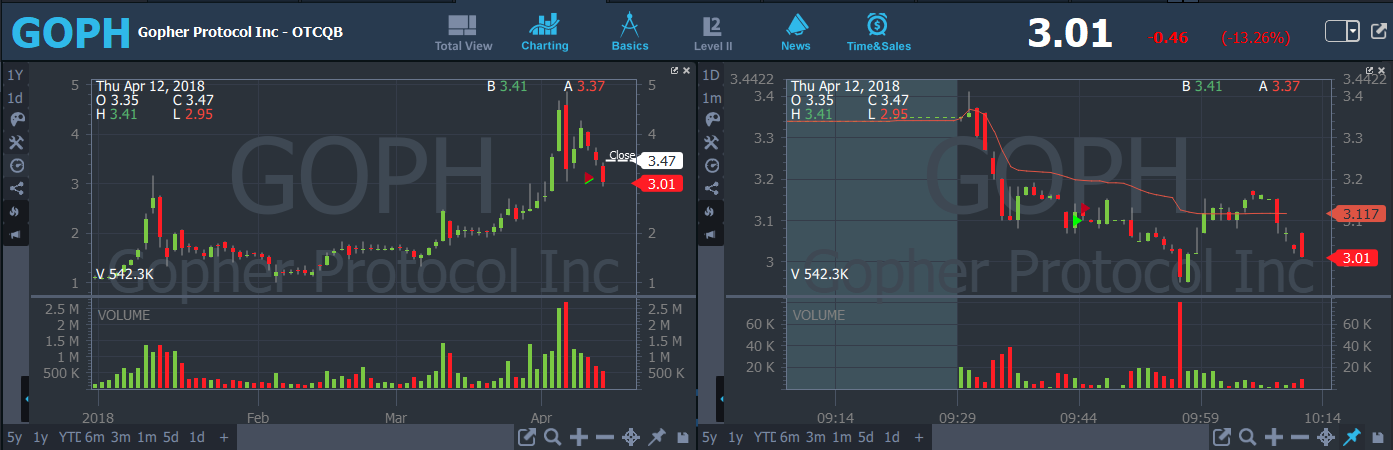Click the VOLUME label on left chart
Screen dimensions: 1393x450
[x=124, y=315]
